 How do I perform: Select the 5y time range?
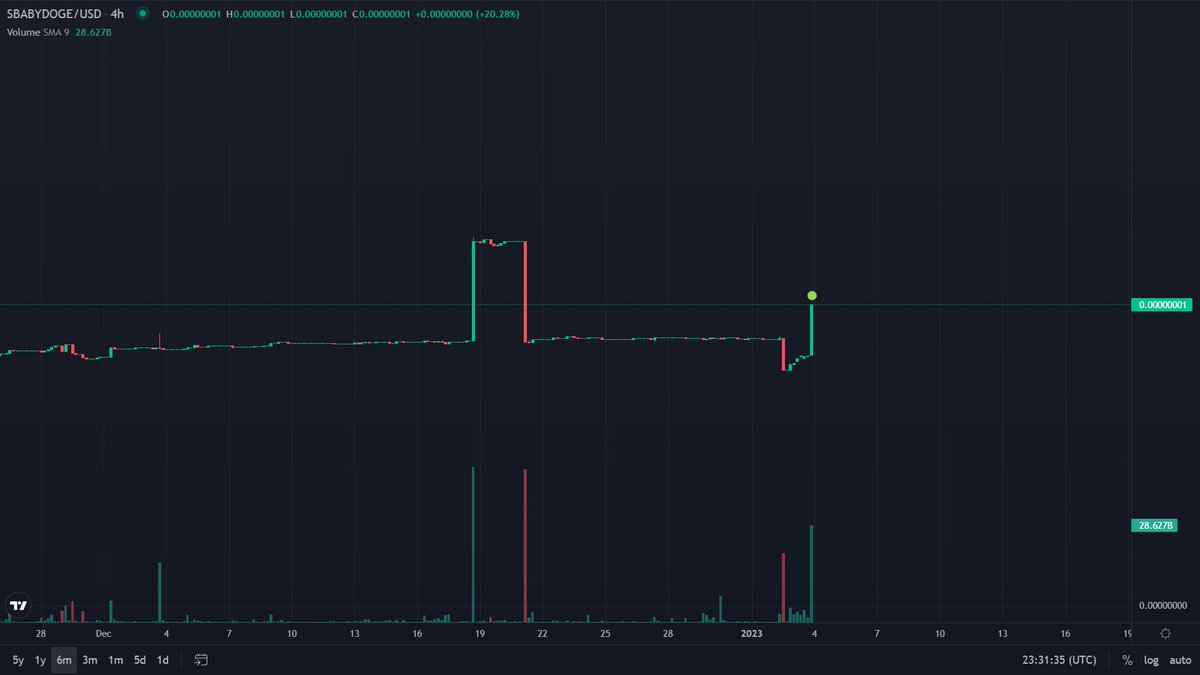18,660
